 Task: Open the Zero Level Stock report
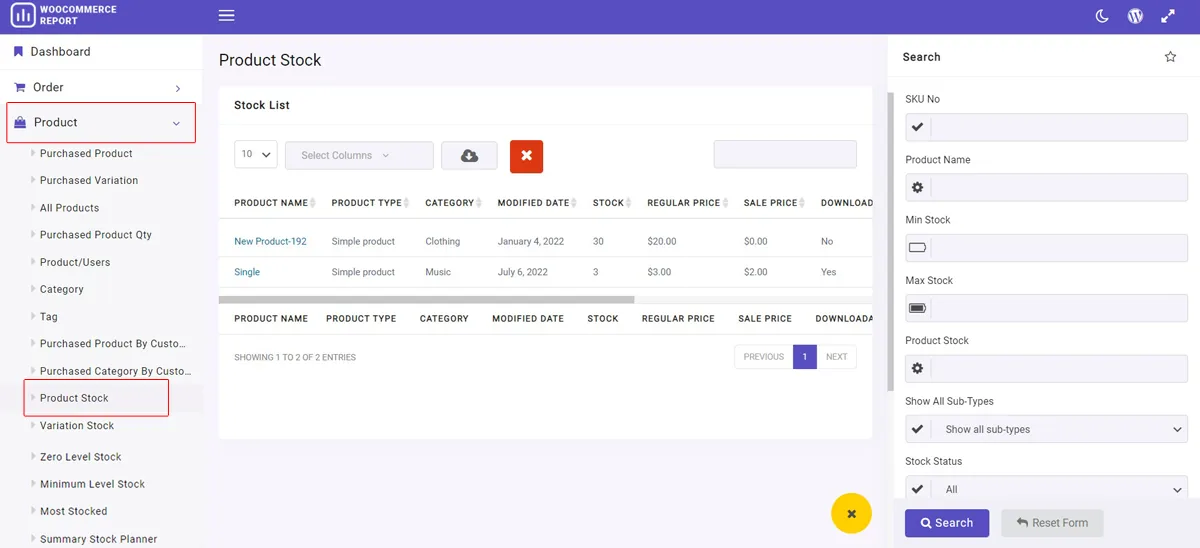[x=80, y=457]
